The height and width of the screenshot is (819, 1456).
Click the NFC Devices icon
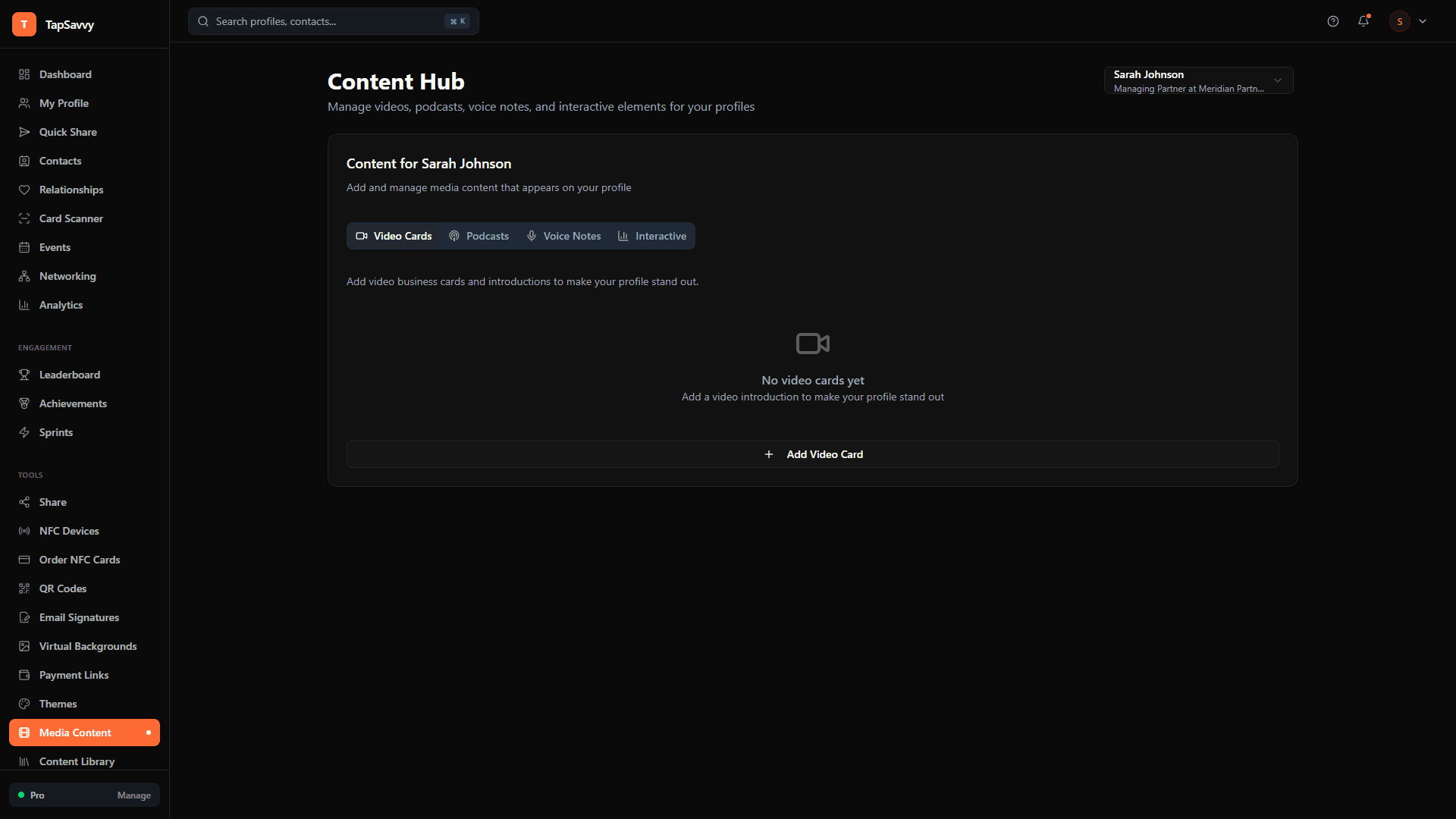point(24,531)
